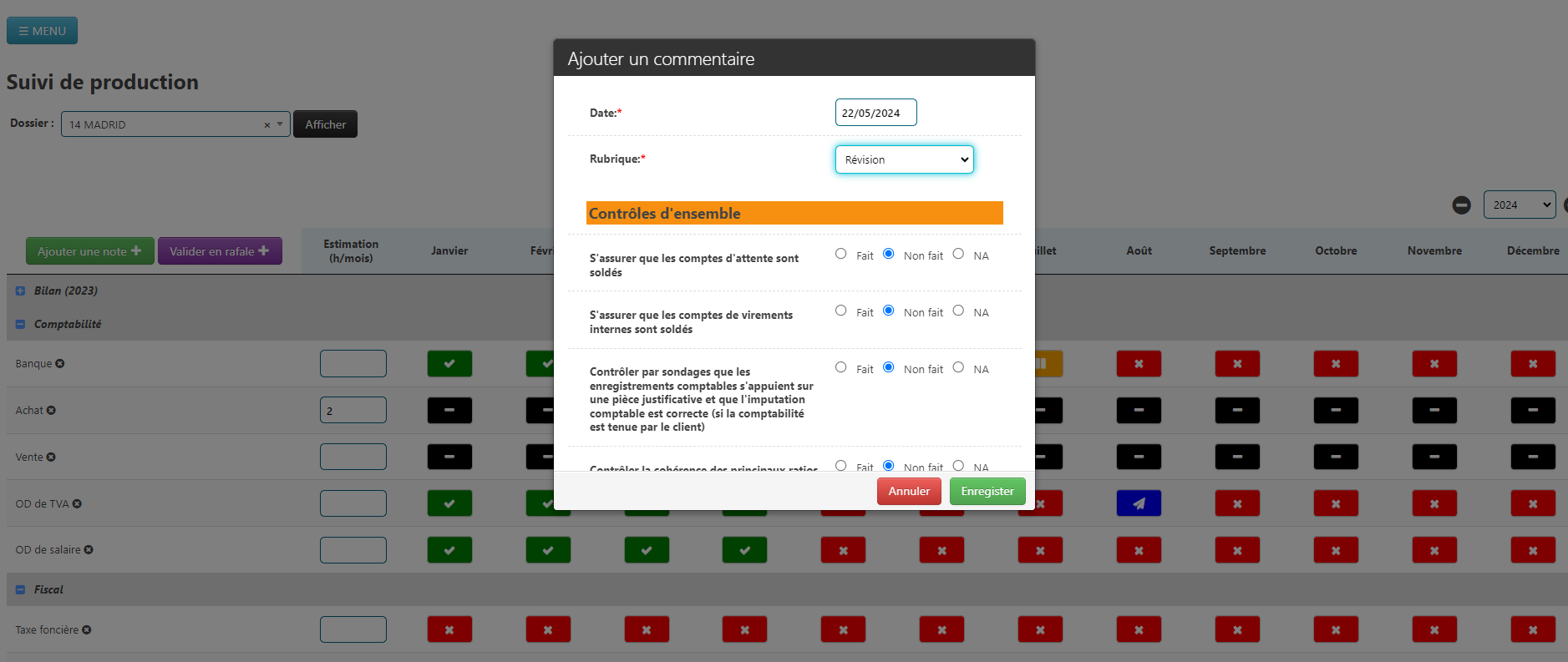Open the Rubrique dropdown showing Révision
Viewport: 1568px width, 662px height.
click(904, 159)
